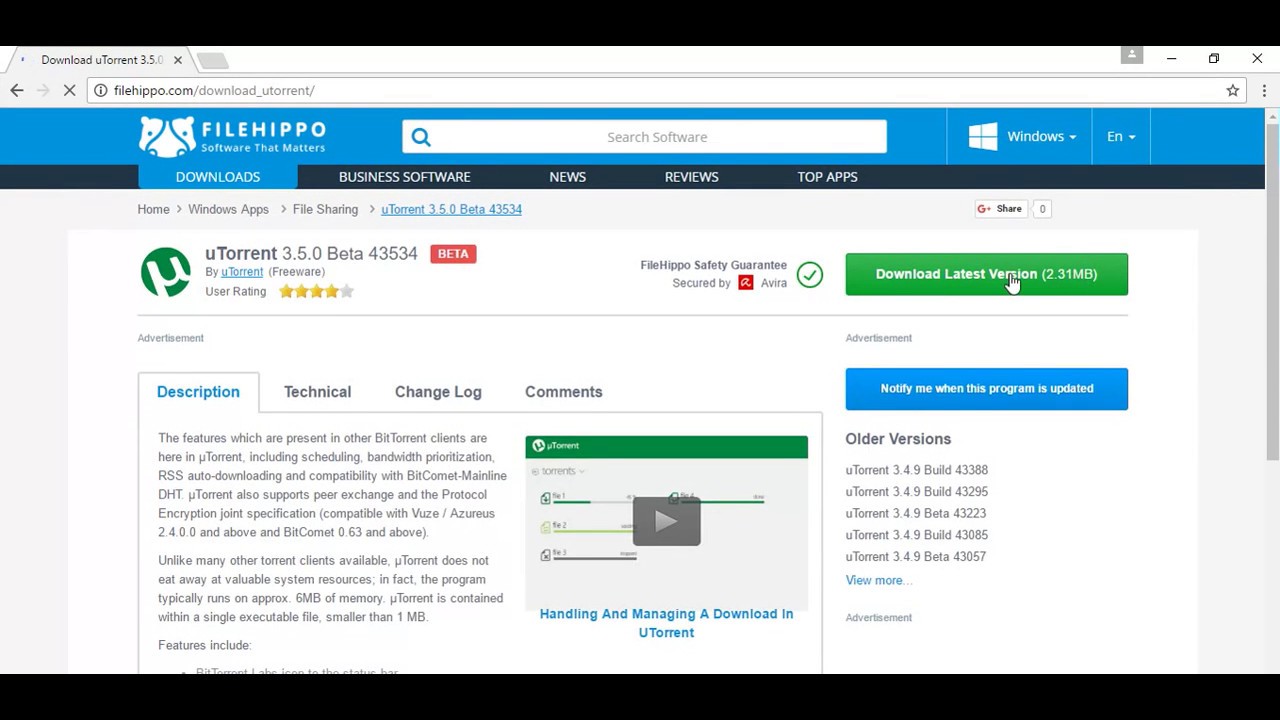Open uTorrent 3.4.9 Beta 43057

[915, 557]
